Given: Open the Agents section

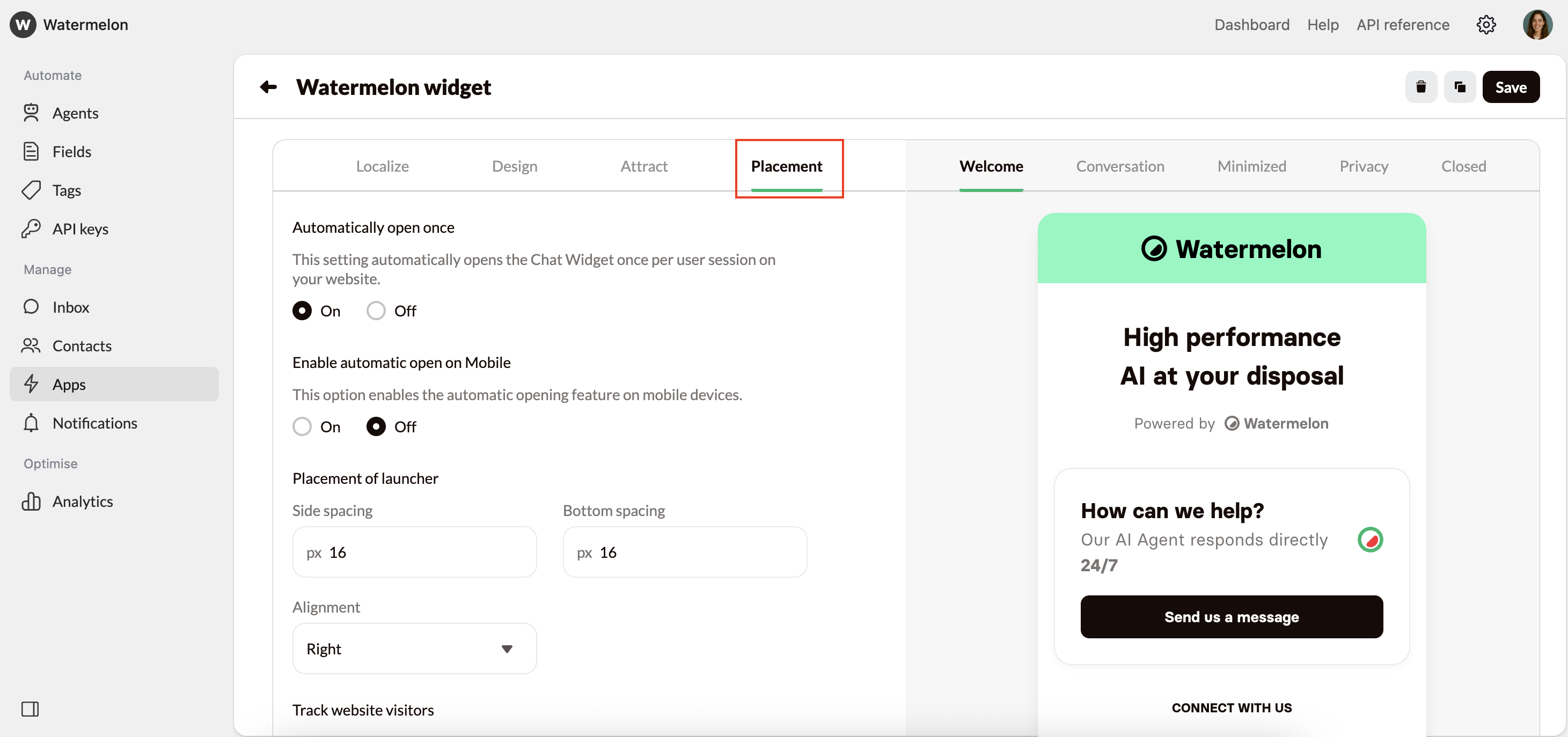Looking at the screenshot, I should pyautogui.click(x=76, y=113).
